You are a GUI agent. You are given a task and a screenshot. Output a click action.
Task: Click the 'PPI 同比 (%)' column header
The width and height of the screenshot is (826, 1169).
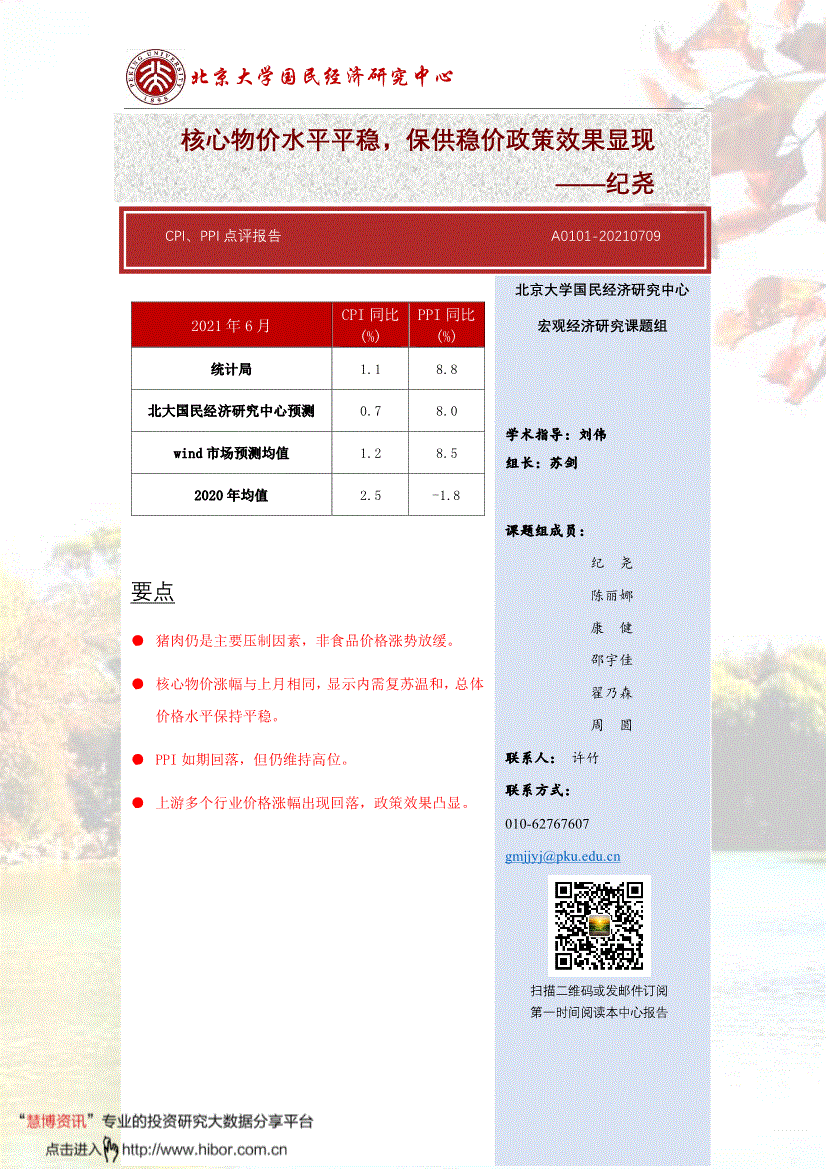tap(446, 325)
